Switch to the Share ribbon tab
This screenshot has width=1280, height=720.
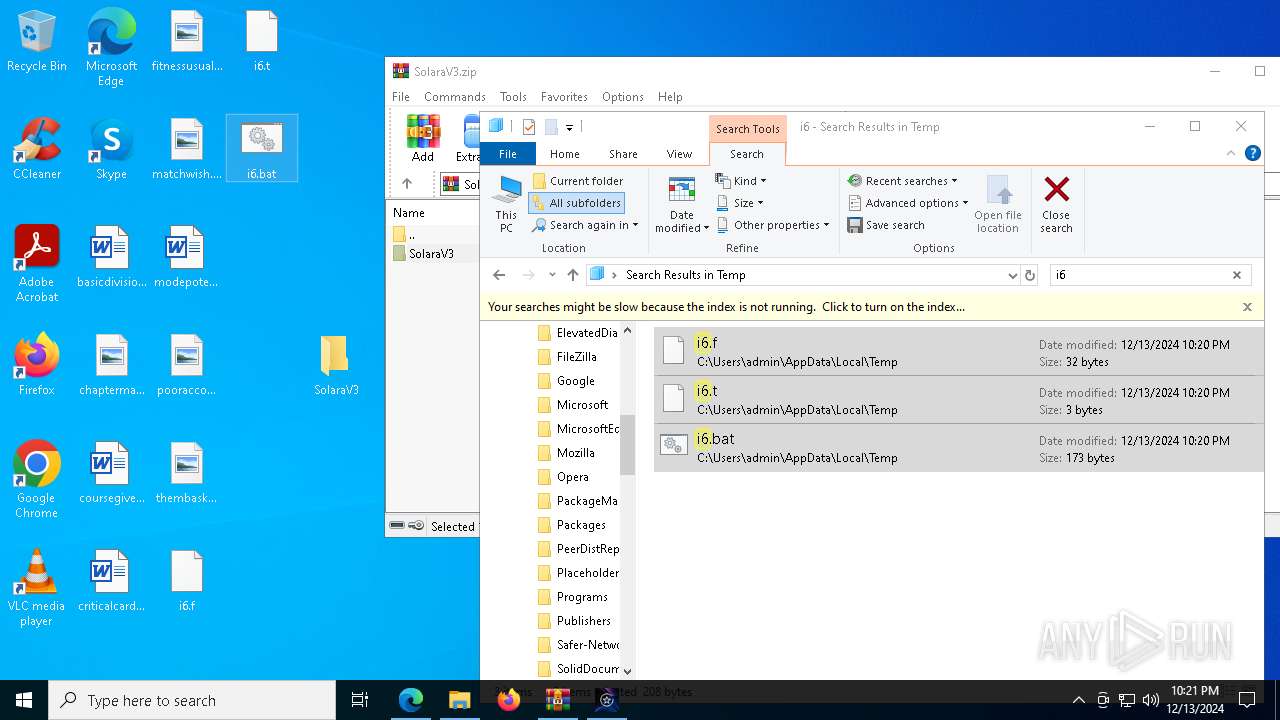623,154
